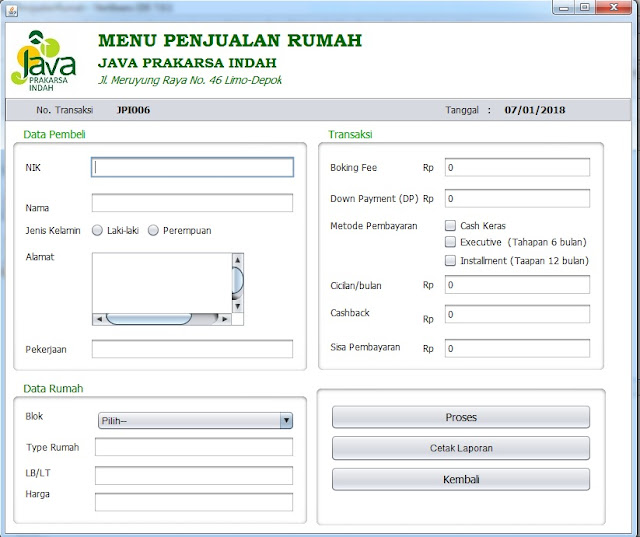This screenshot has width=640, height=537.
Task: Click the Sisa Pembayaran field
Action: click(x=517, y=348)
